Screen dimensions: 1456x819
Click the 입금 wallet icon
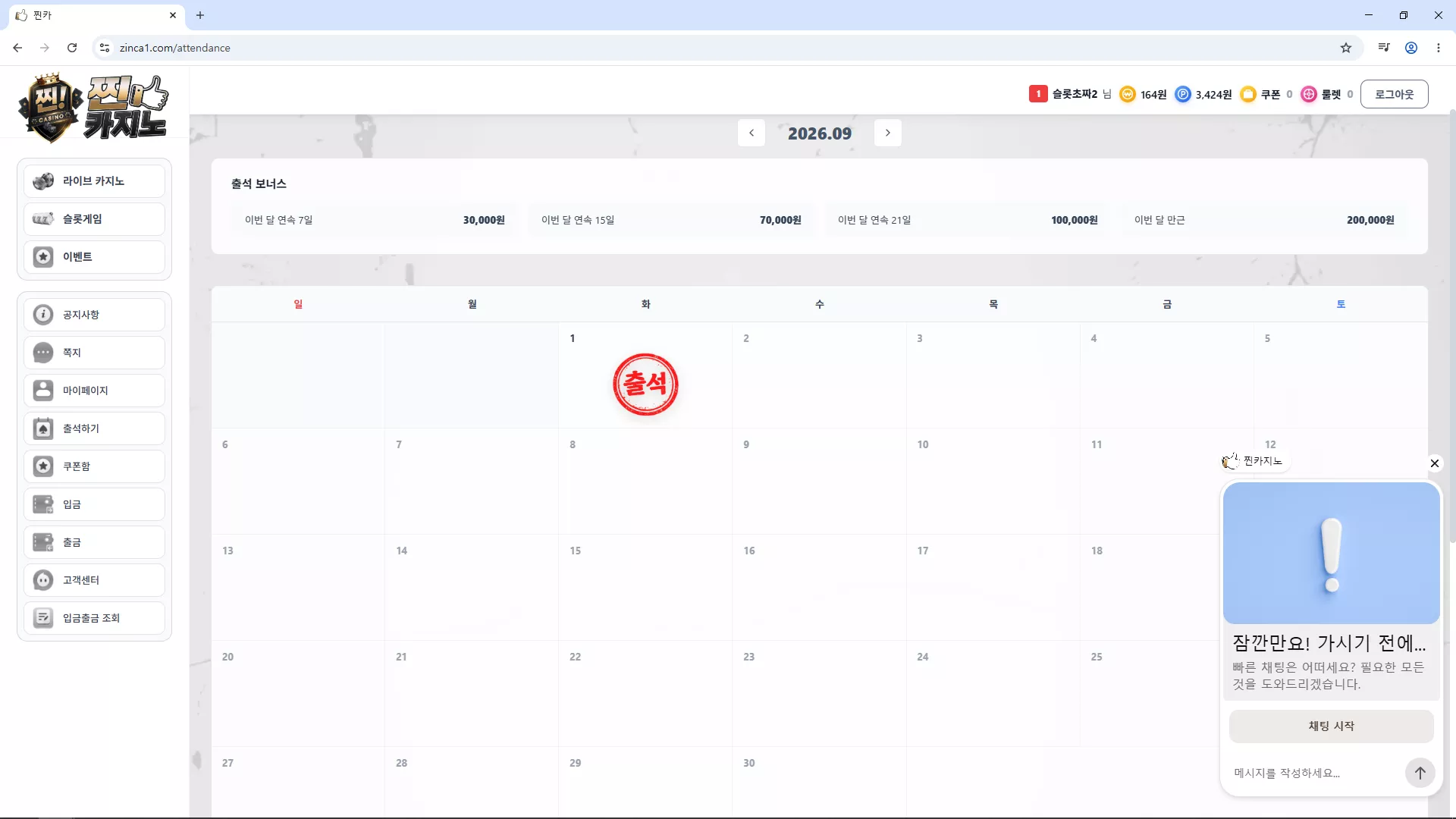pyautogui.click(x=43, y=504)
